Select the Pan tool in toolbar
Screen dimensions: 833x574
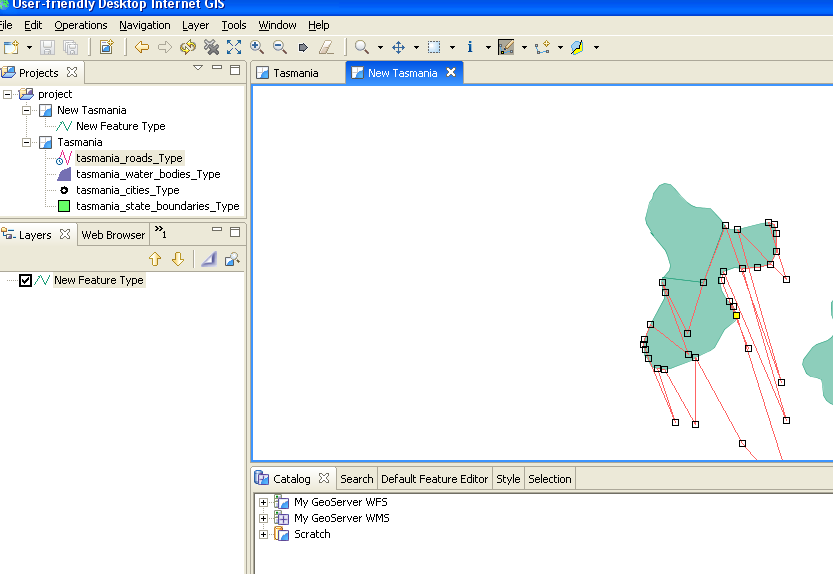pyautogui.click(x=398, y=47)
